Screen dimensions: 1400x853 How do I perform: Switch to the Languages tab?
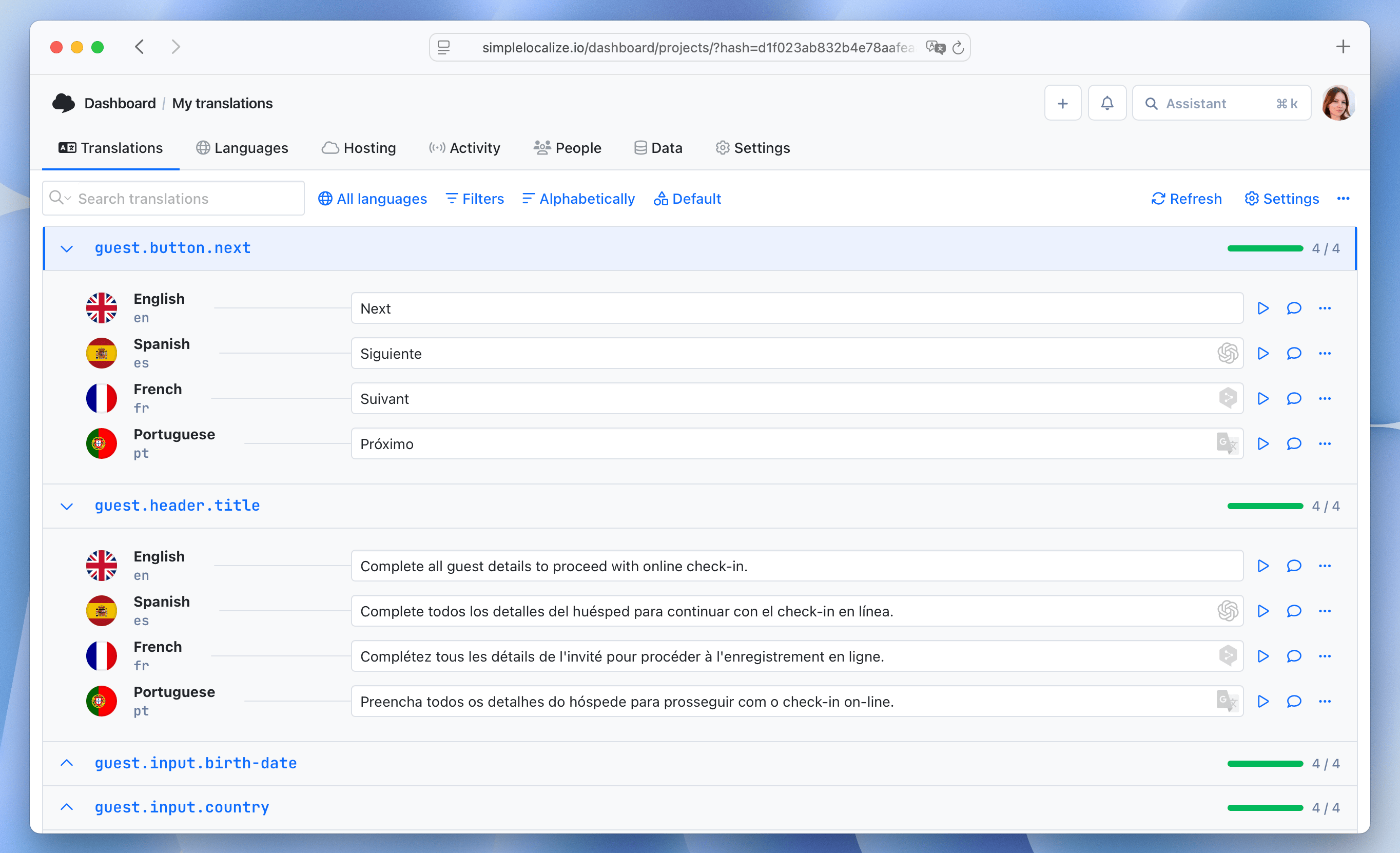[242, 148]
